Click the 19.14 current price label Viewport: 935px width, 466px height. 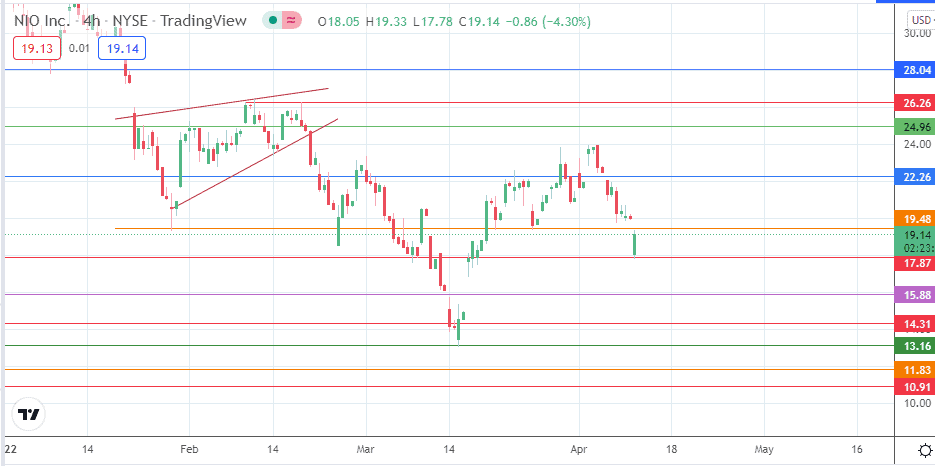click(916, 235)
